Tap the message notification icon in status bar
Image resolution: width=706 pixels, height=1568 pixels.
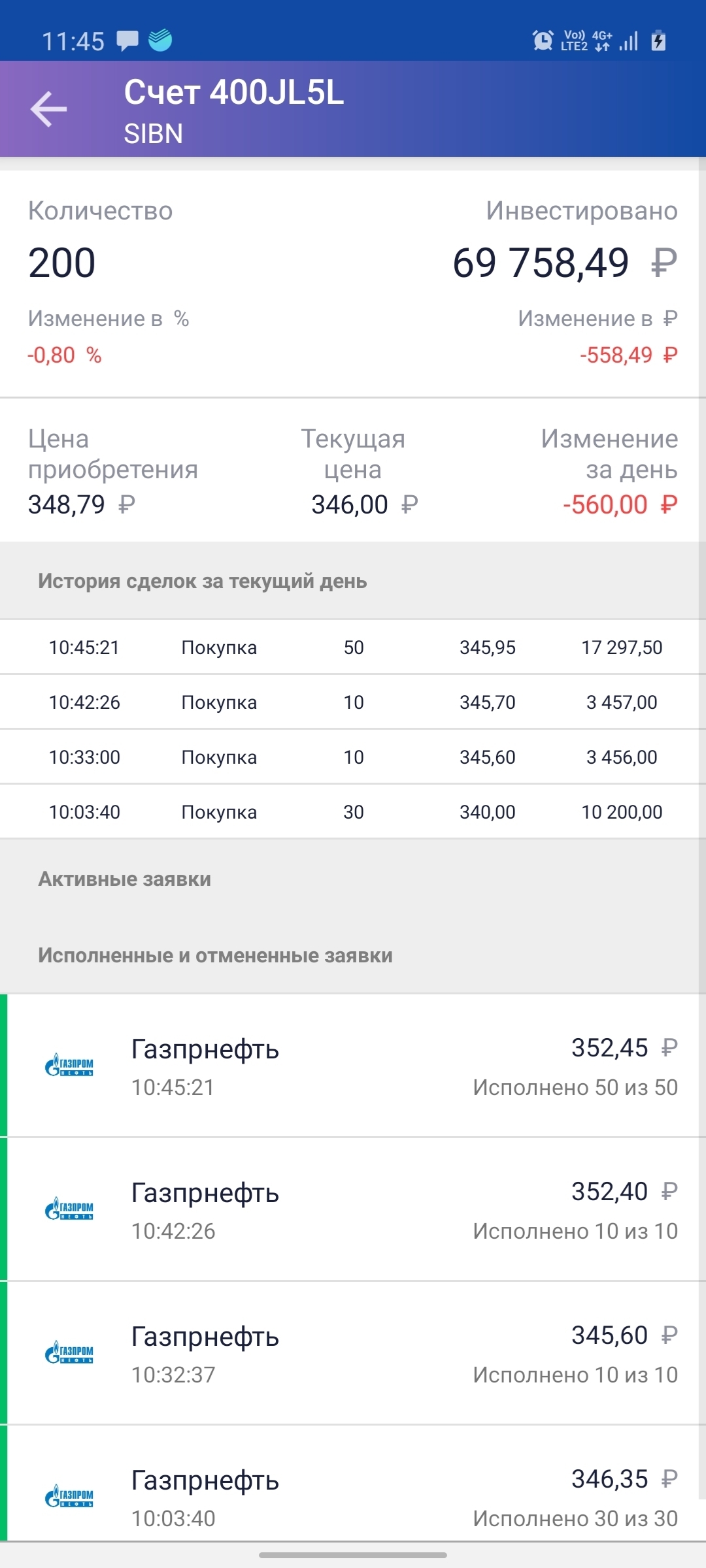127,41
